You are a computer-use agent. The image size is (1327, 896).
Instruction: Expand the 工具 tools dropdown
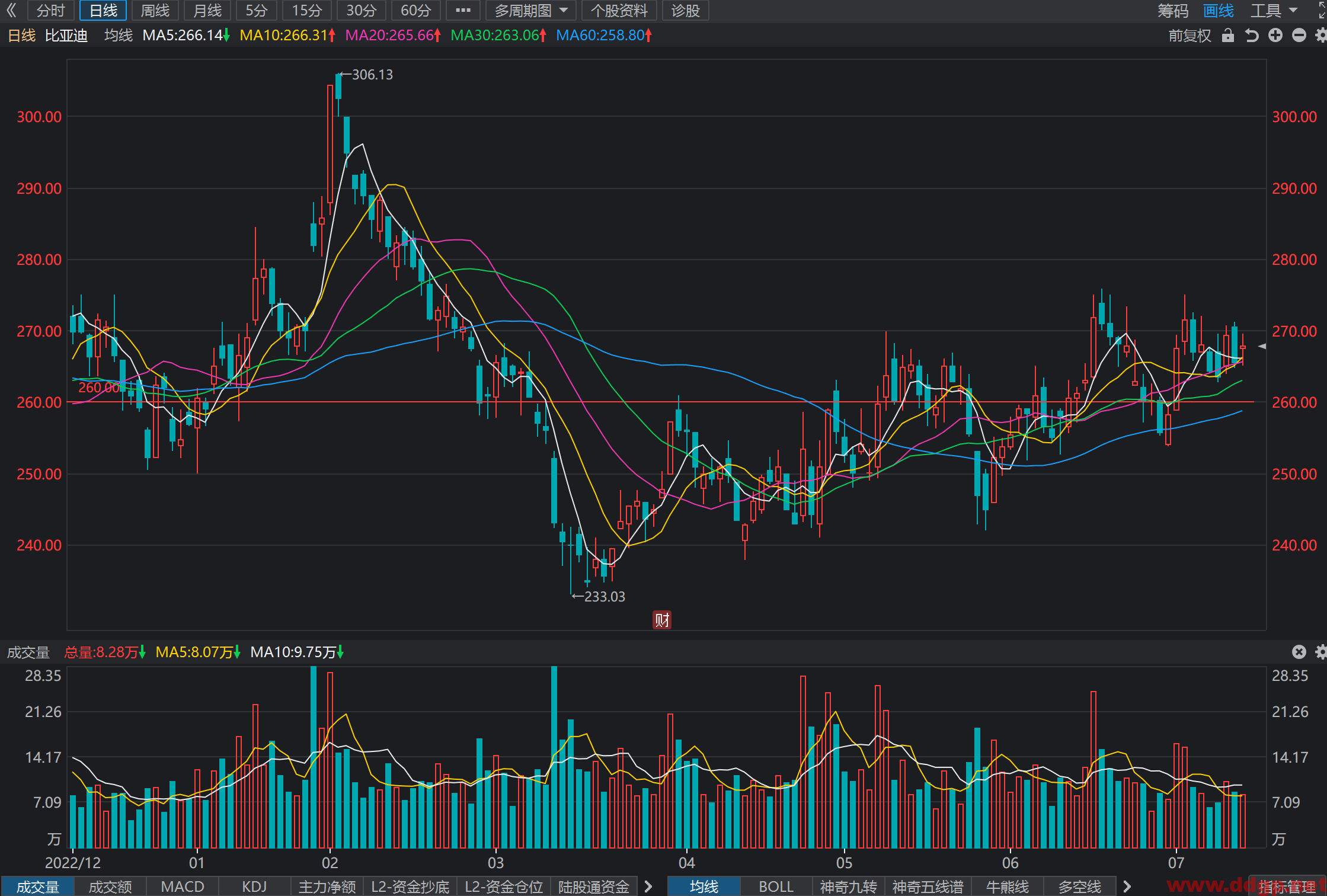(x=1275, y=11)
